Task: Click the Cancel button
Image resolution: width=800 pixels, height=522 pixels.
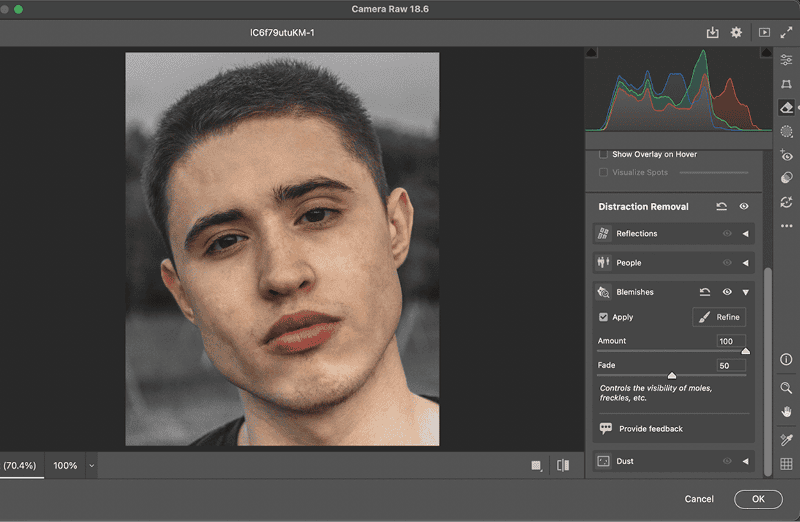Action: 699,499
